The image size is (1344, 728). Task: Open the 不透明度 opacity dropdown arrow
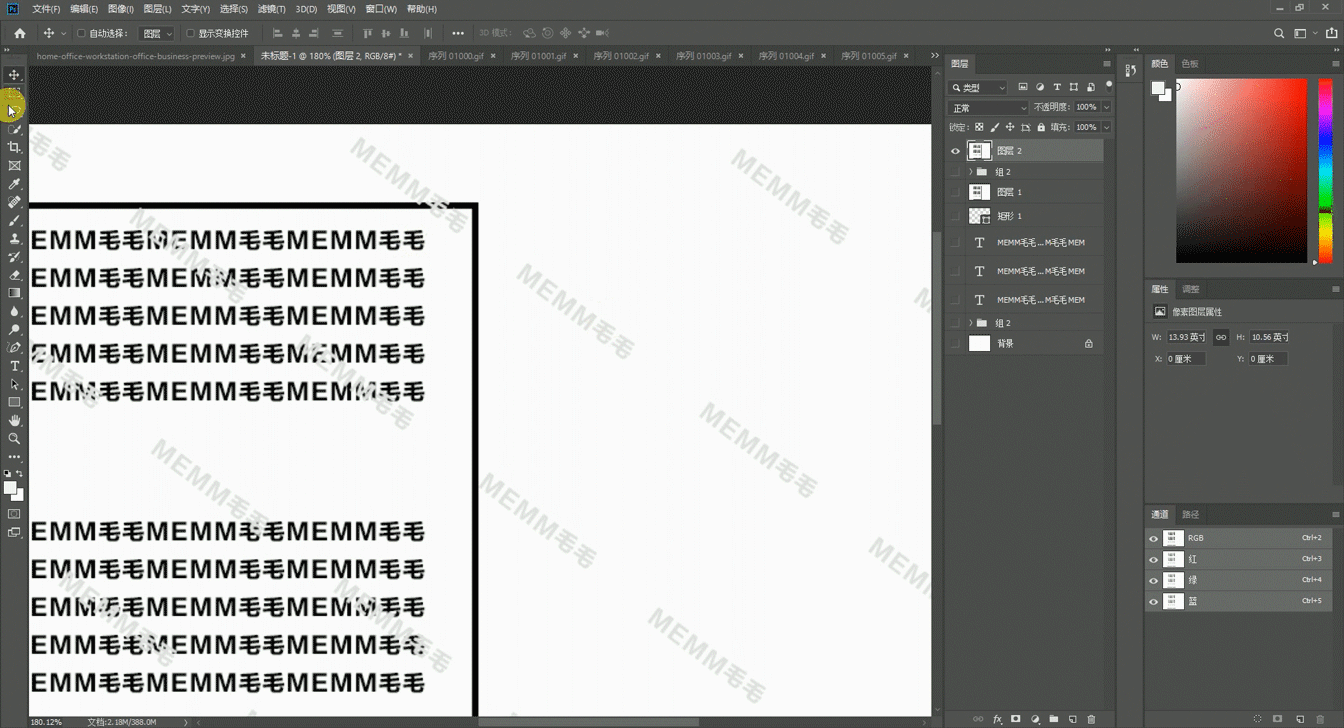1106,107
